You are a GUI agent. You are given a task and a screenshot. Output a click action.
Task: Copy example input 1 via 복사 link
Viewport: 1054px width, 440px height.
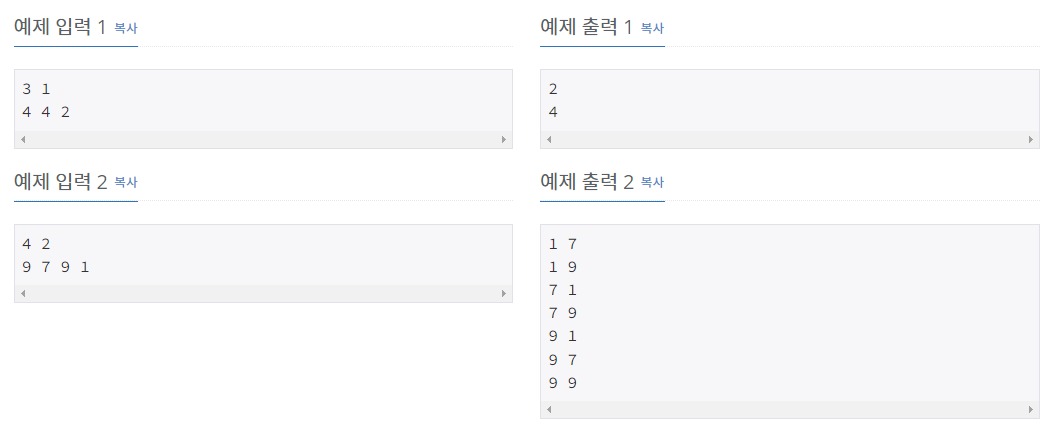click(126, 28)
